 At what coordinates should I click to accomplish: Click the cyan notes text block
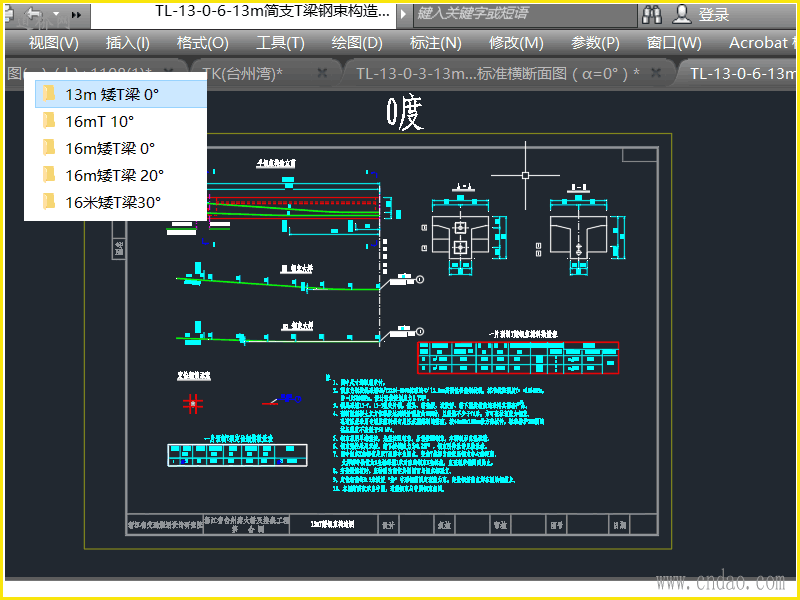437,434
